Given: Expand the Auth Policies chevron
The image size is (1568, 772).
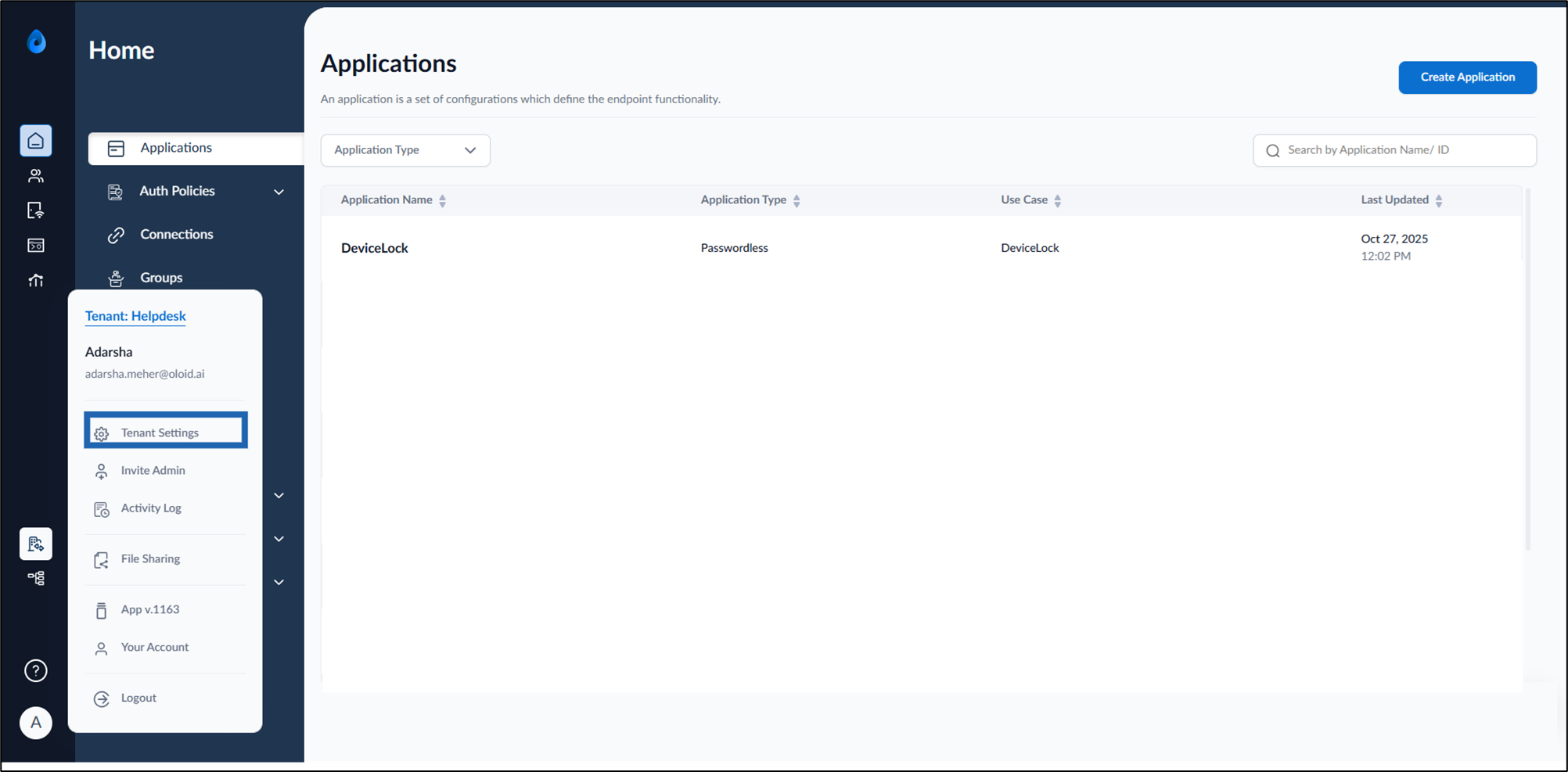Looking at the screenshot, I should pos(279,192).
